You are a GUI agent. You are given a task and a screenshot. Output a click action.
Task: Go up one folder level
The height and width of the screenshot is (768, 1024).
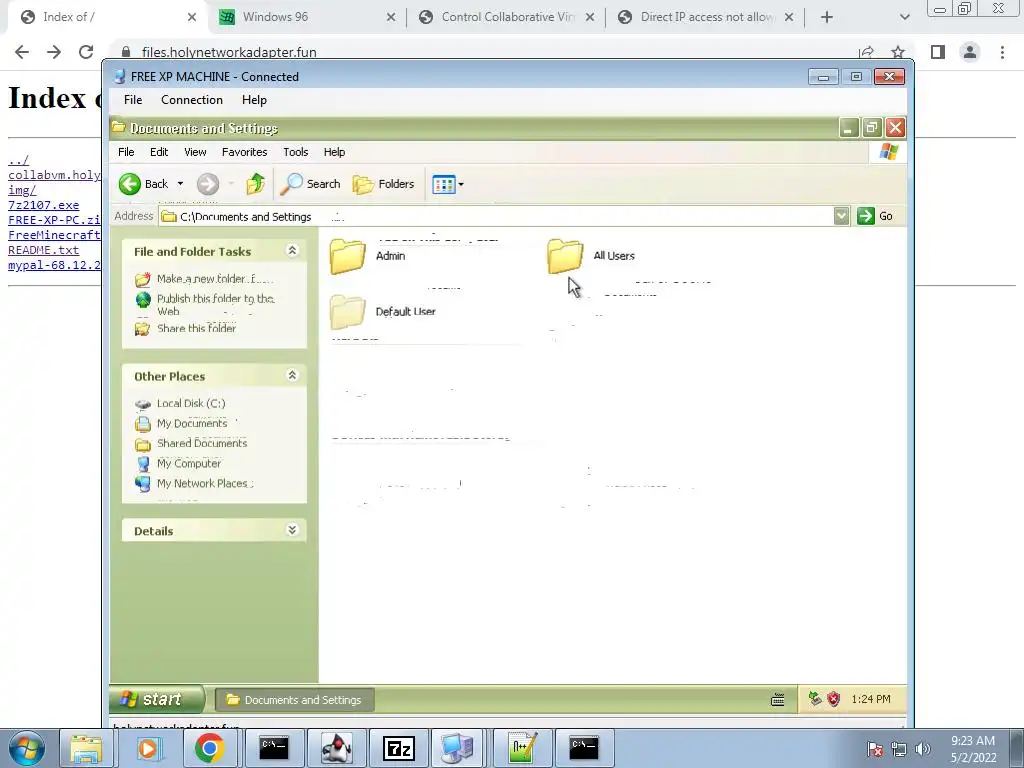point(255,184)
